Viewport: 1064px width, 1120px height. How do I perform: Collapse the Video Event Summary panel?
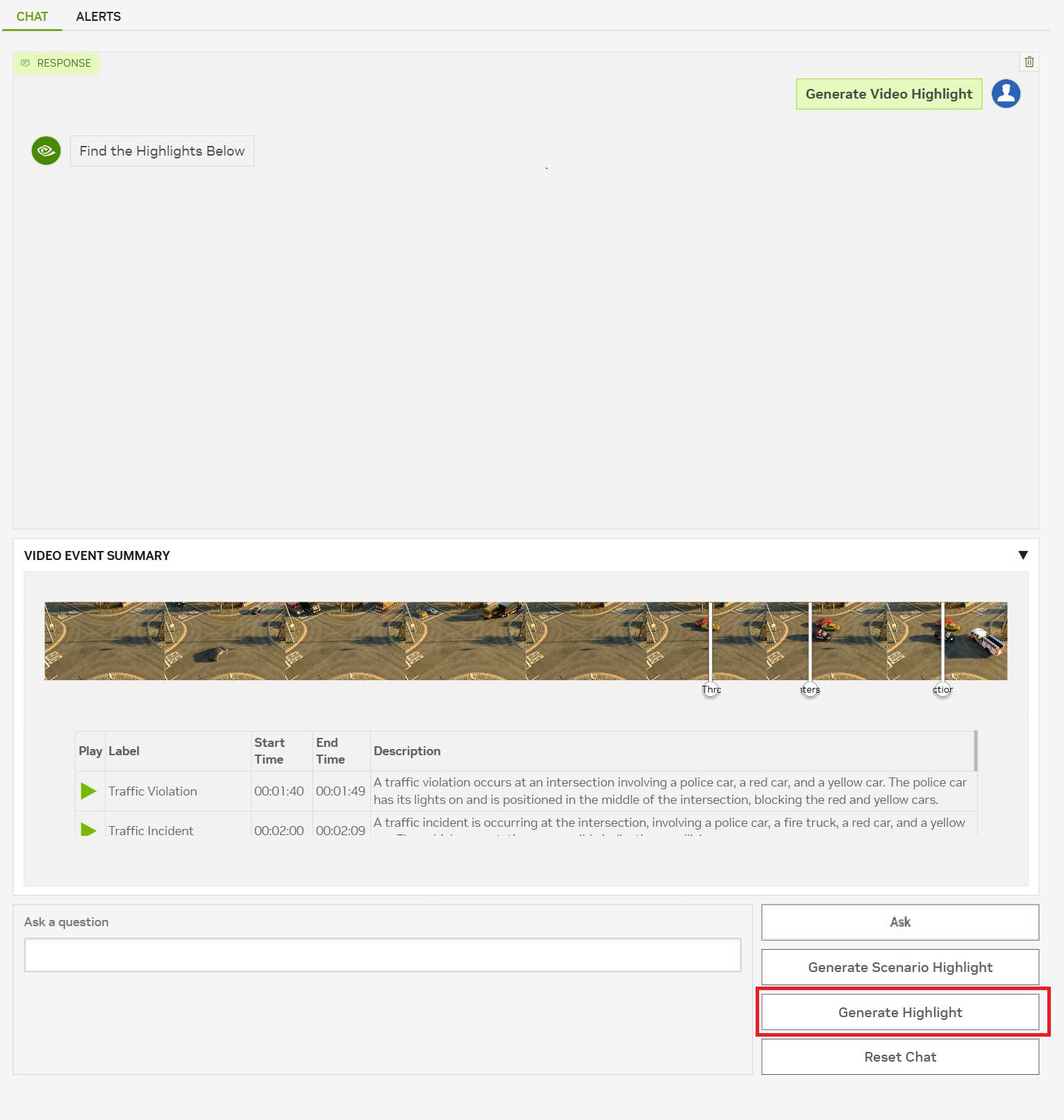coord(1022,555)
